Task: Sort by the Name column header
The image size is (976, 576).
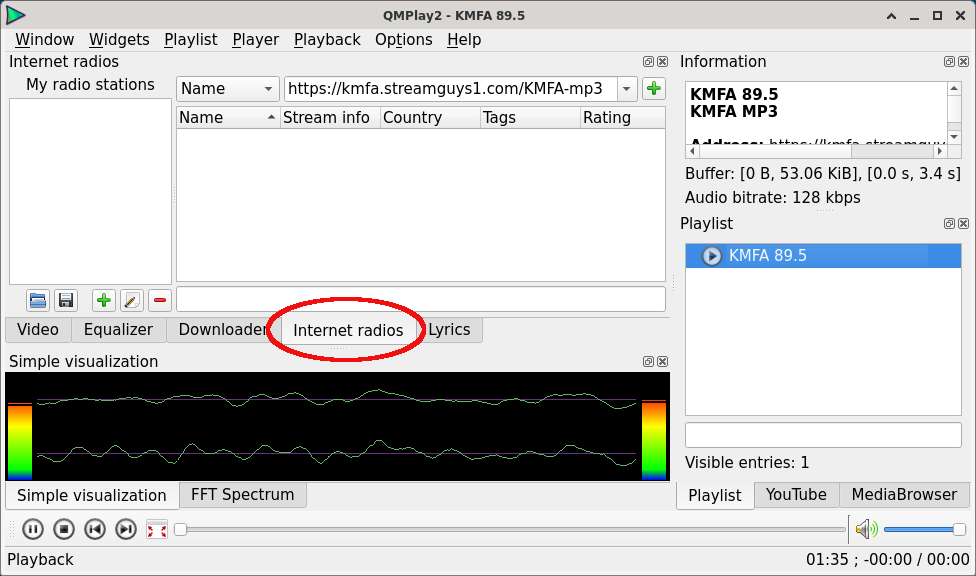Action: [x=228, y=118]
